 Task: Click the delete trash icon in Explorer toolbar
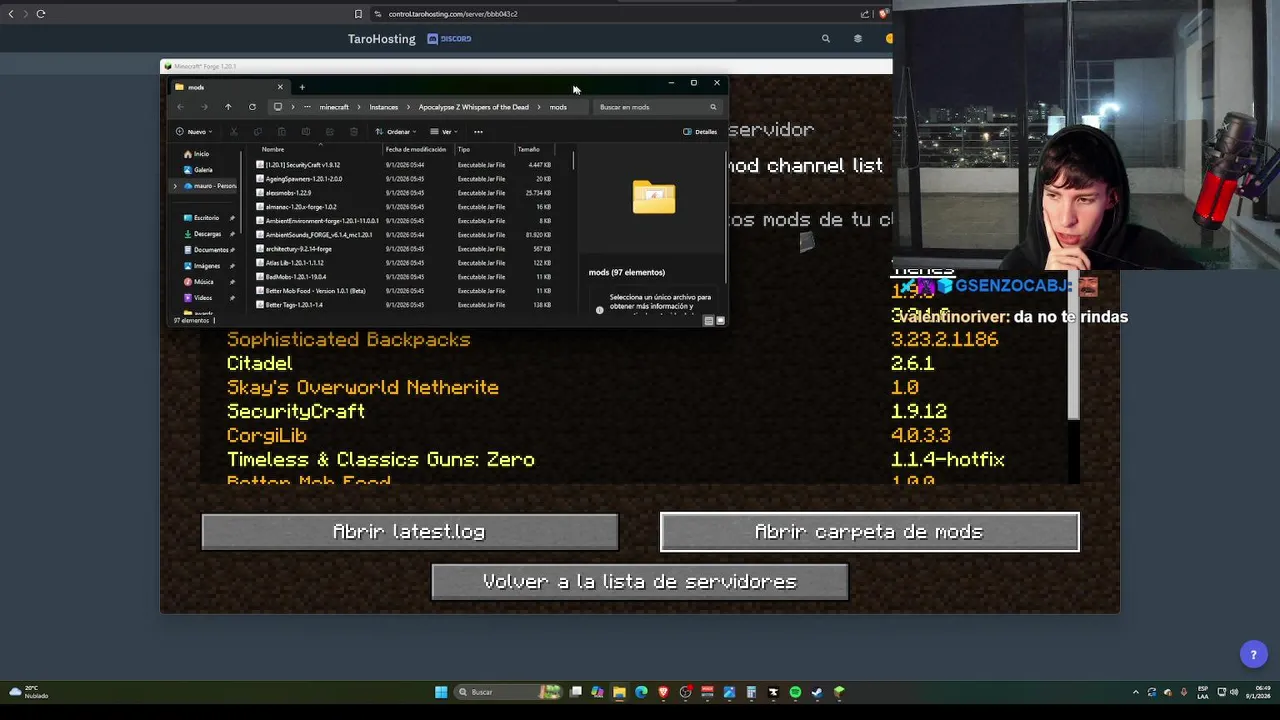354,132
